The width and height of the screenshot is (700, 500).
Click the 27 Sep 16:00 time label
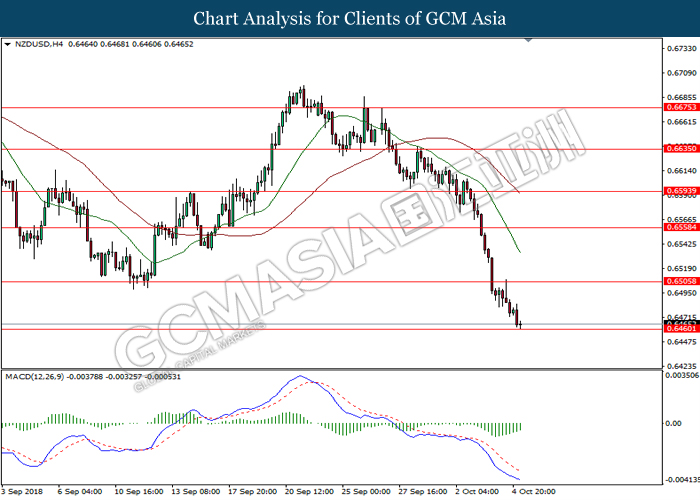423,492
